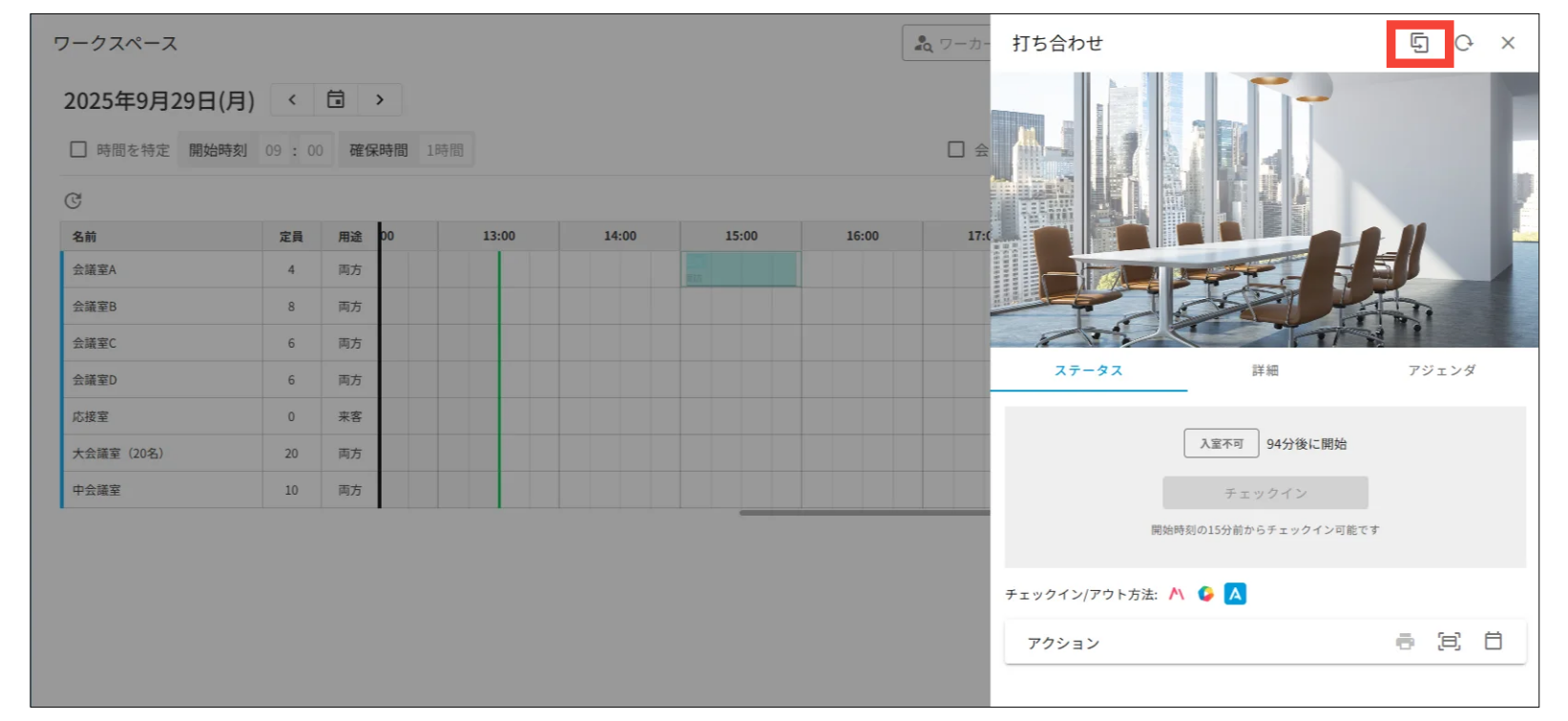
Task: Go to the next day arrow
Action: [x=380, y=99]
